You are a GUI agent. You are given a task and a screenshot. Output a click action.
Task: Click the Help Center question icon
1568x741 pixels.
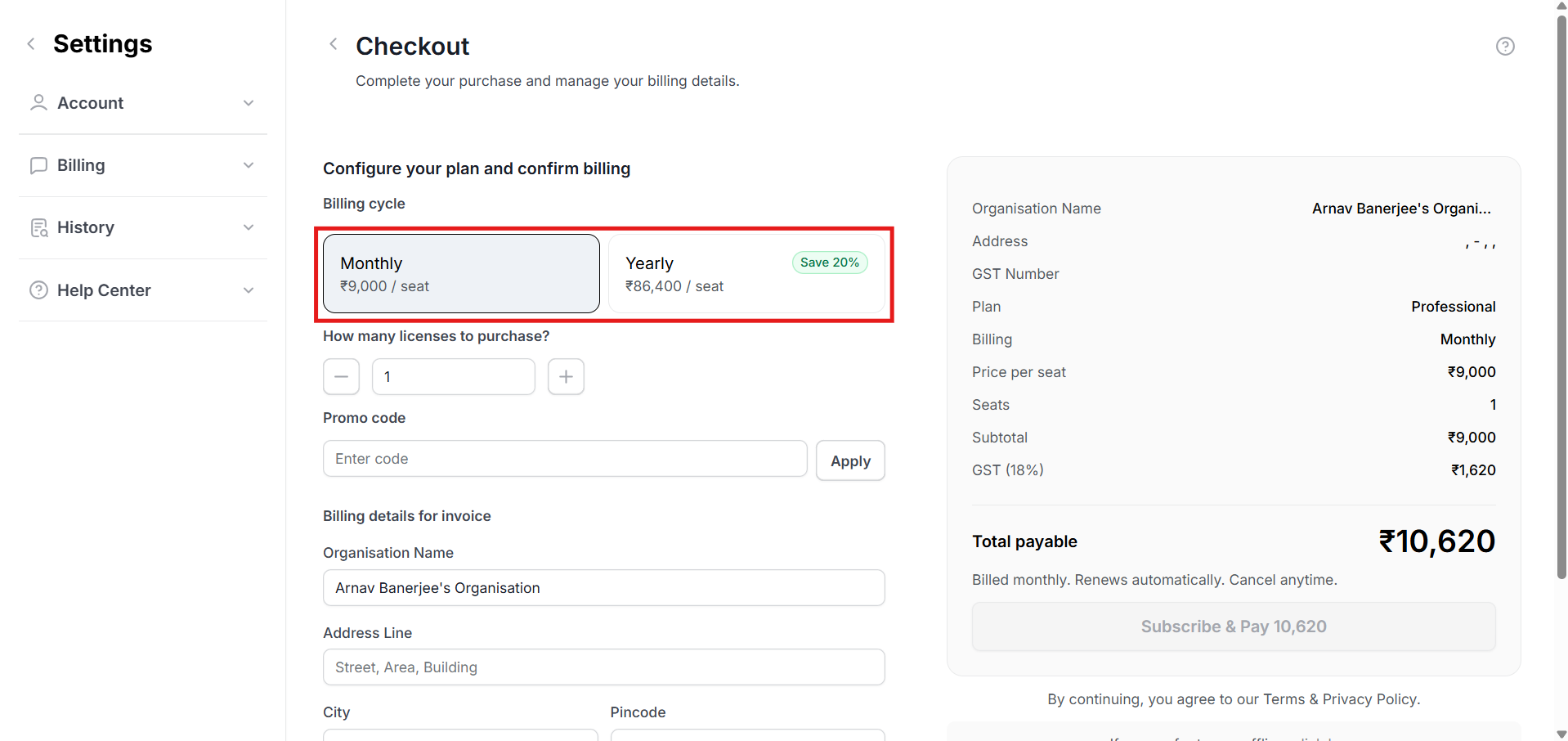[38, 290]
